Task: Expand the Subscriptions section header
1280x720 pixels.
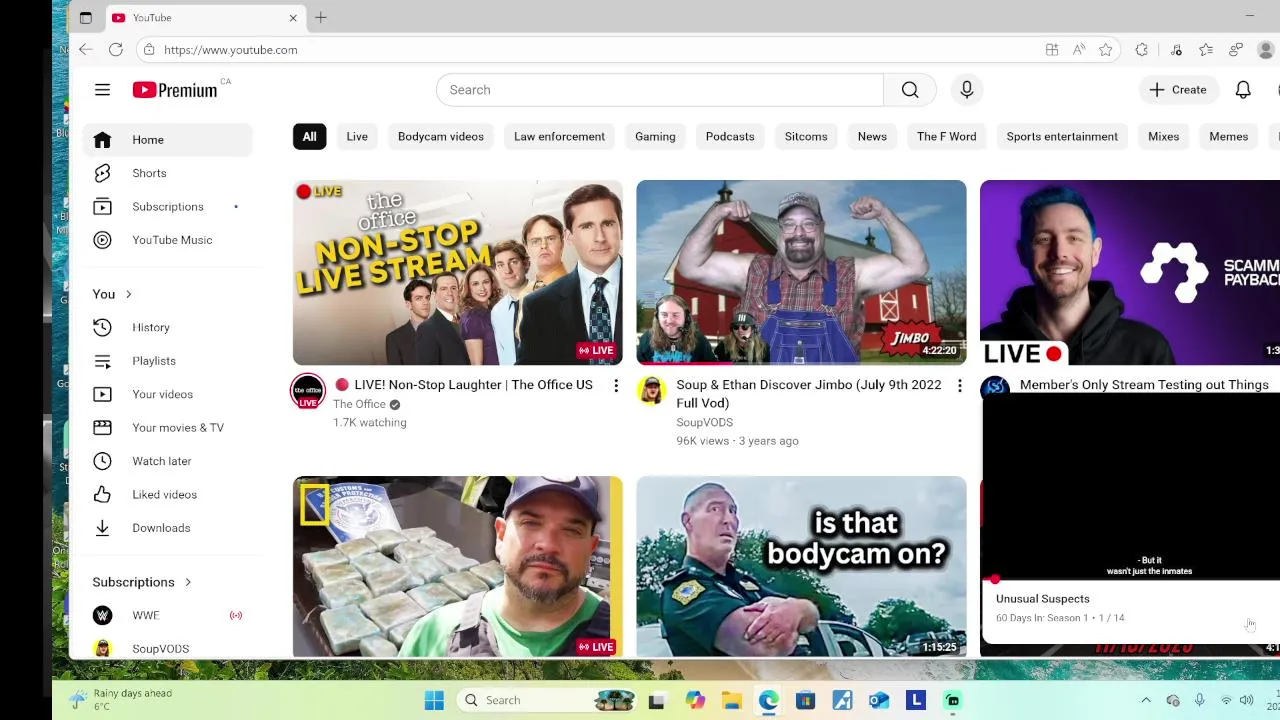Action: coord(142,582)
